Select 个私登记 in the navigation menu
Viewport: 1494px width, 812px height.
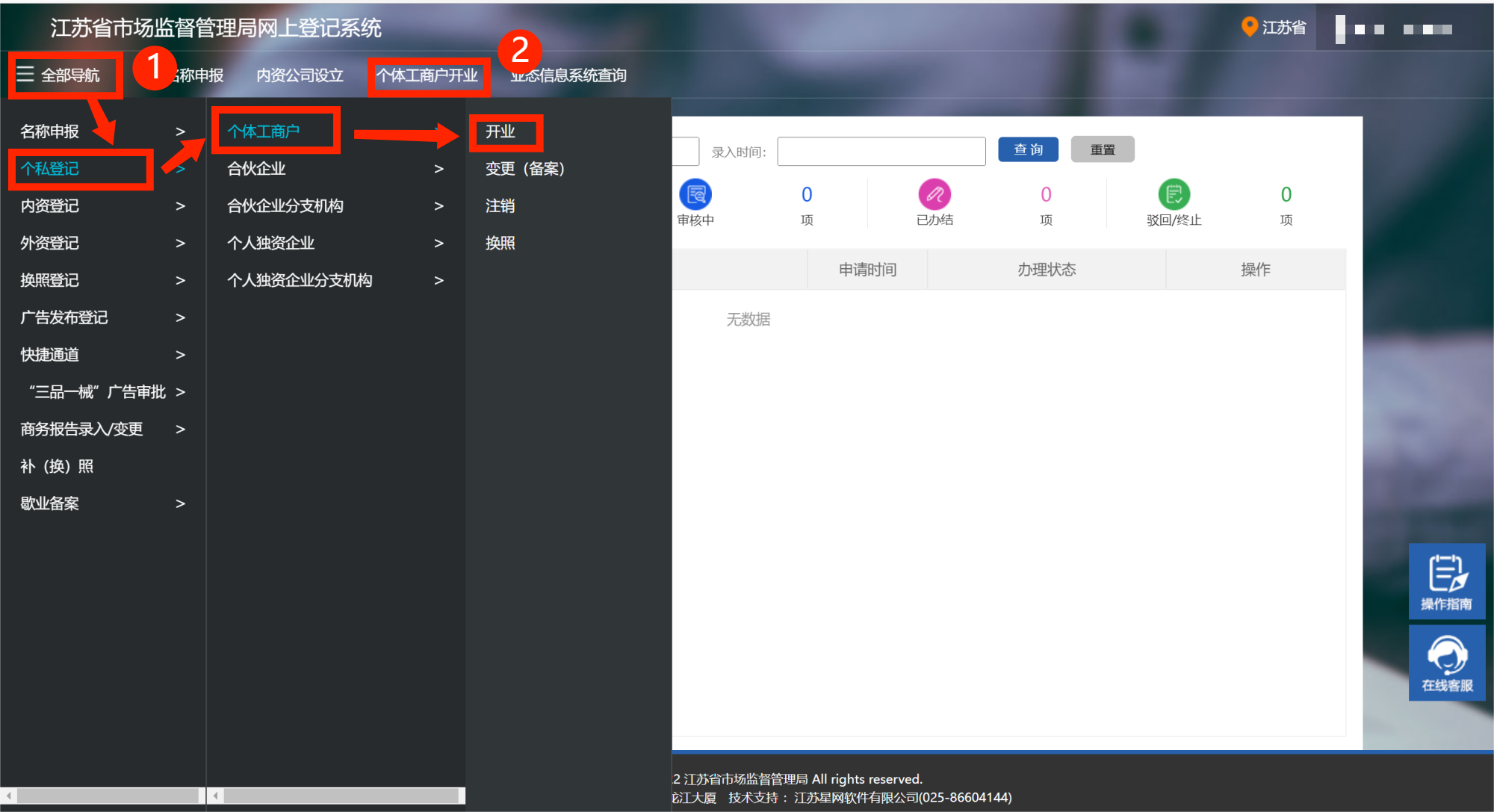click(x=50, y=169)
